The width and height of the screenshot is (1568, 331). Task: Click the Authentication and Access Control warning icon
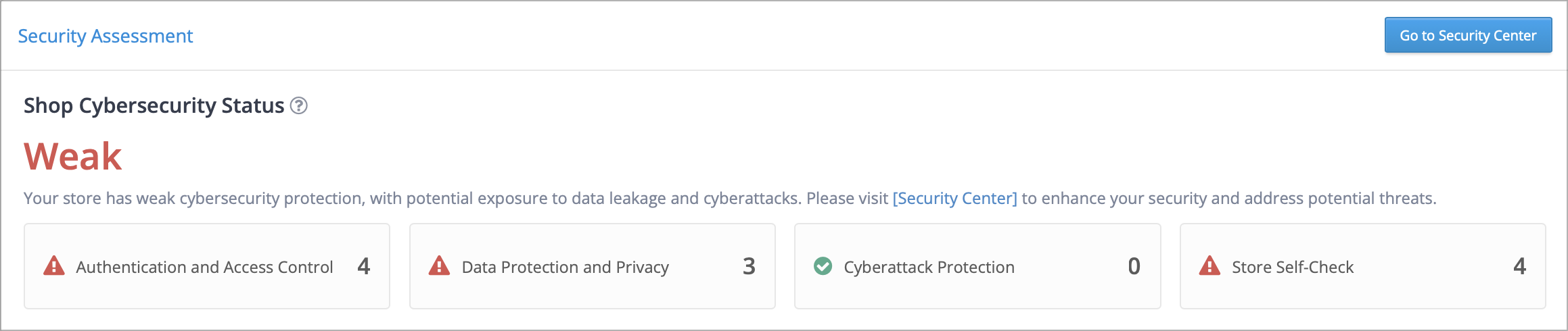(54, 266)
